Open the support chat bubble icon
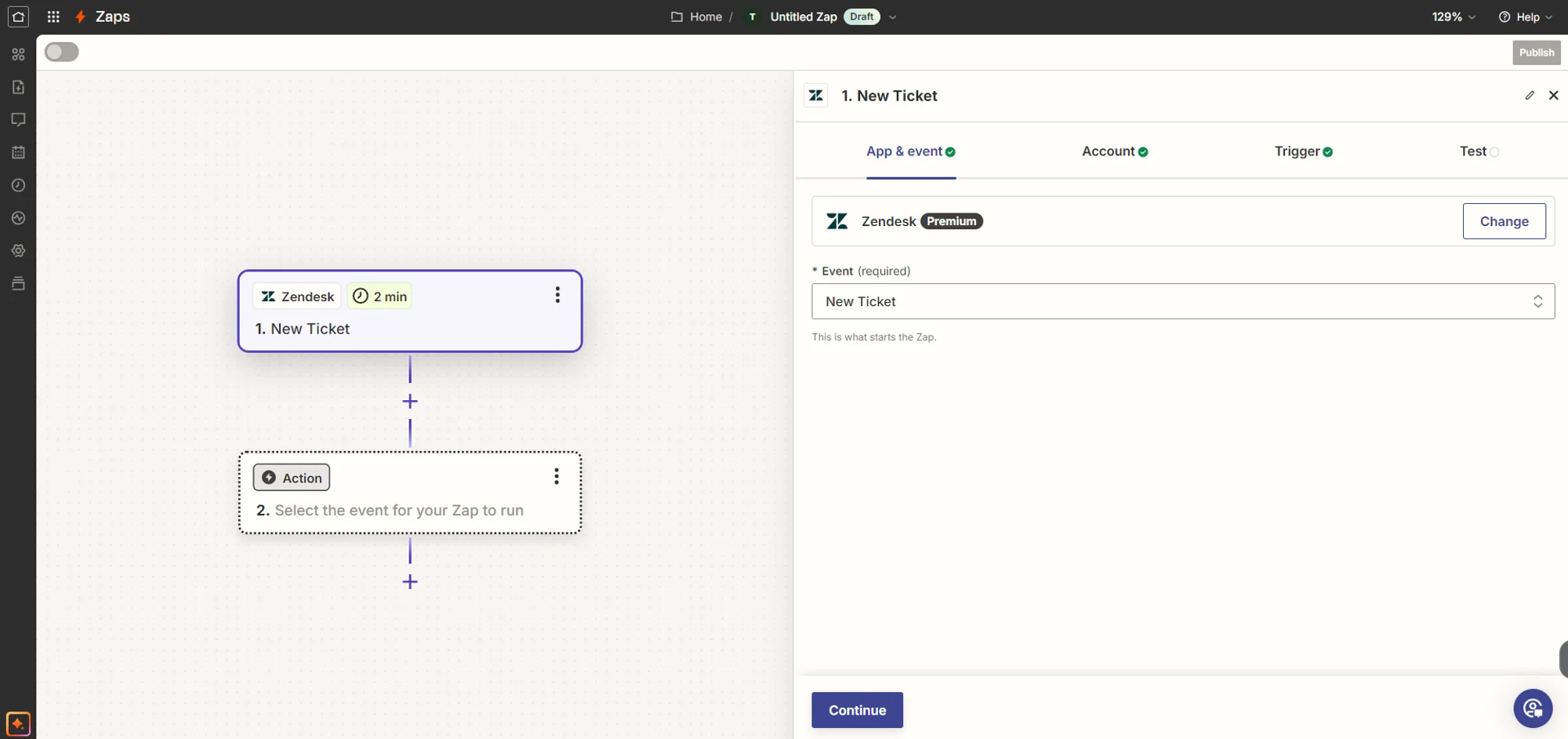 click(1533, 708)
